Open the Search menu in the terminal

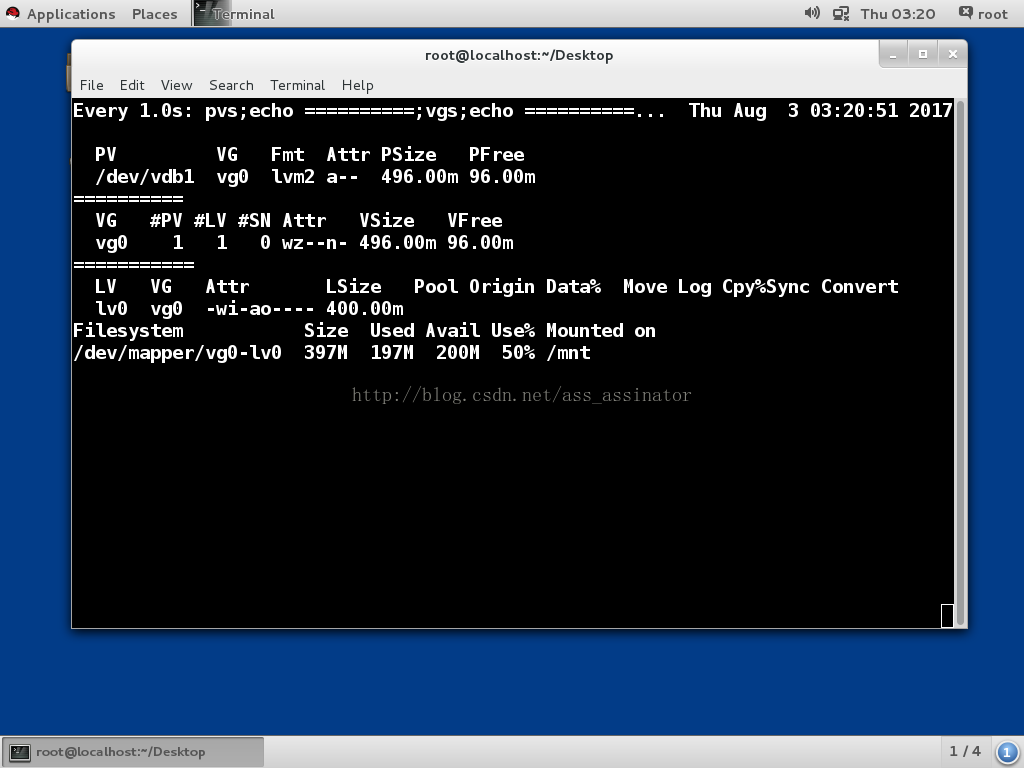[231, 85]
